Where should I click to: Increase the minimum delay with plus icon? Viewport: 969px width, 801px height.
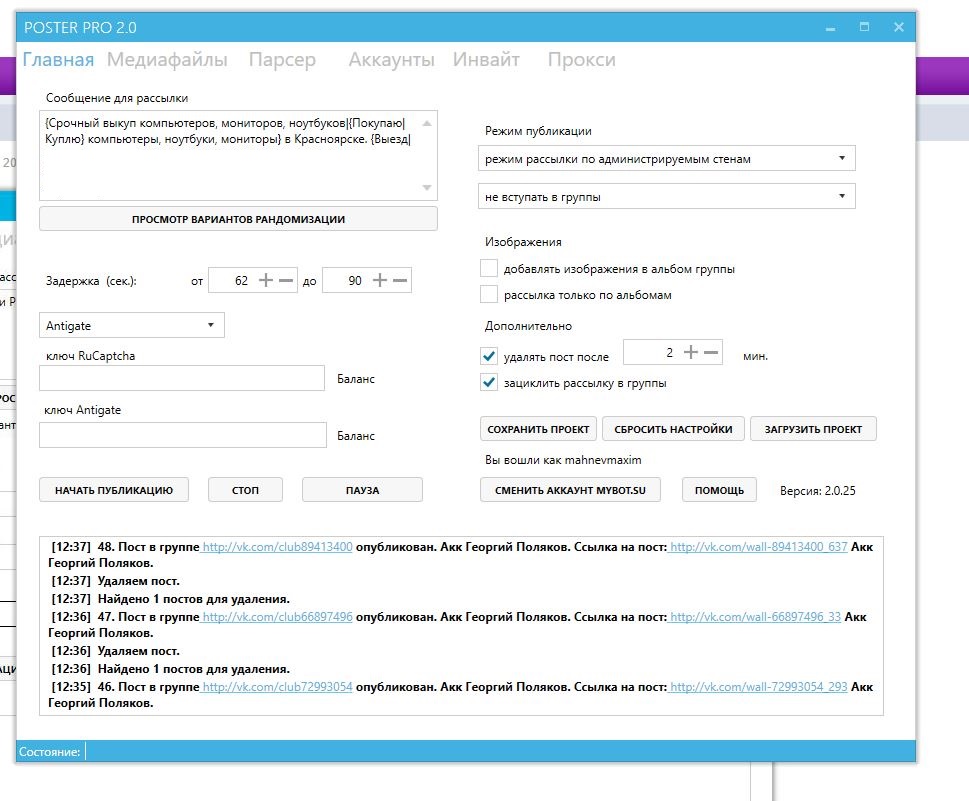coord(266,281)
